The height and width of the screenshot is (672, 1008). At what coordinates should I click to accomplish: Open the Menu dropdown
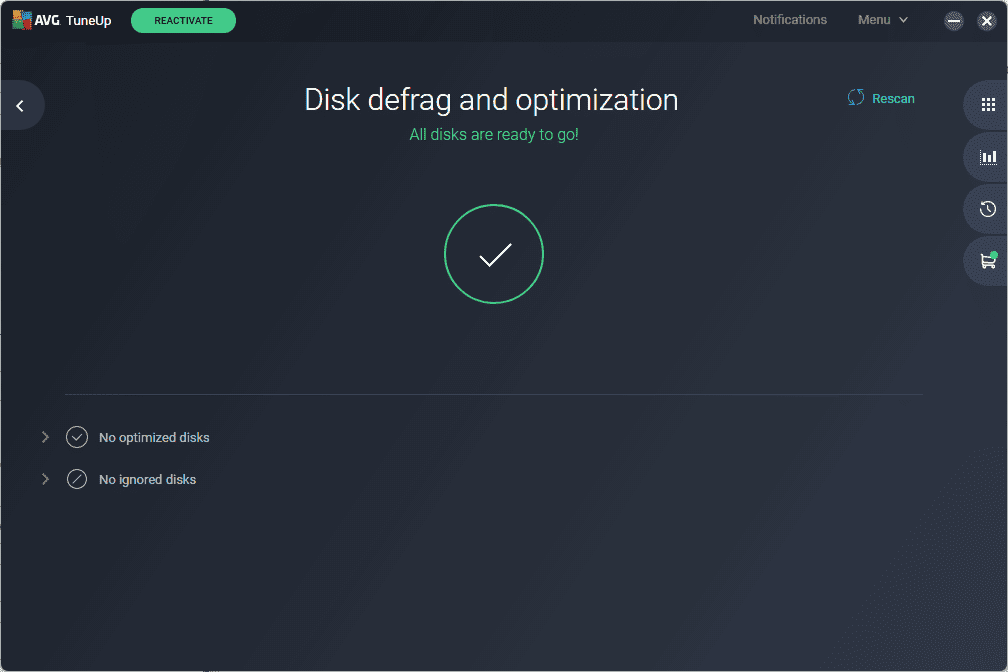[x=883, y=20]
